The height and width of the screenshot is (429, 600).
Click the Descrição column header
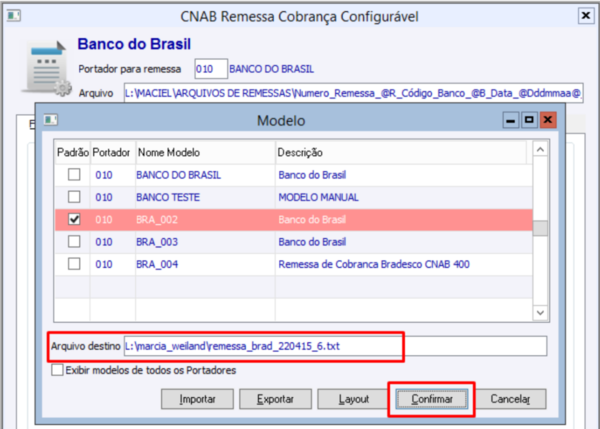pyautogui.click(x=401, y=152)
